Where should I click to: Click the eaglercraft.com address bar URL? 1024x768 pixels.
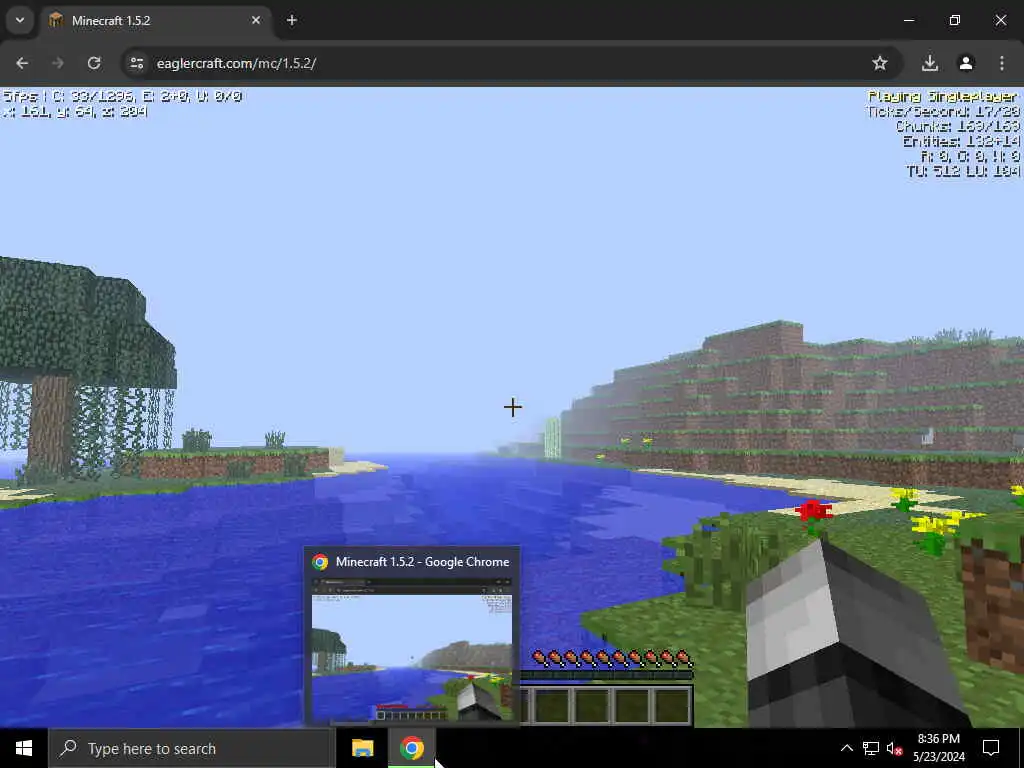tap(236, 63)
